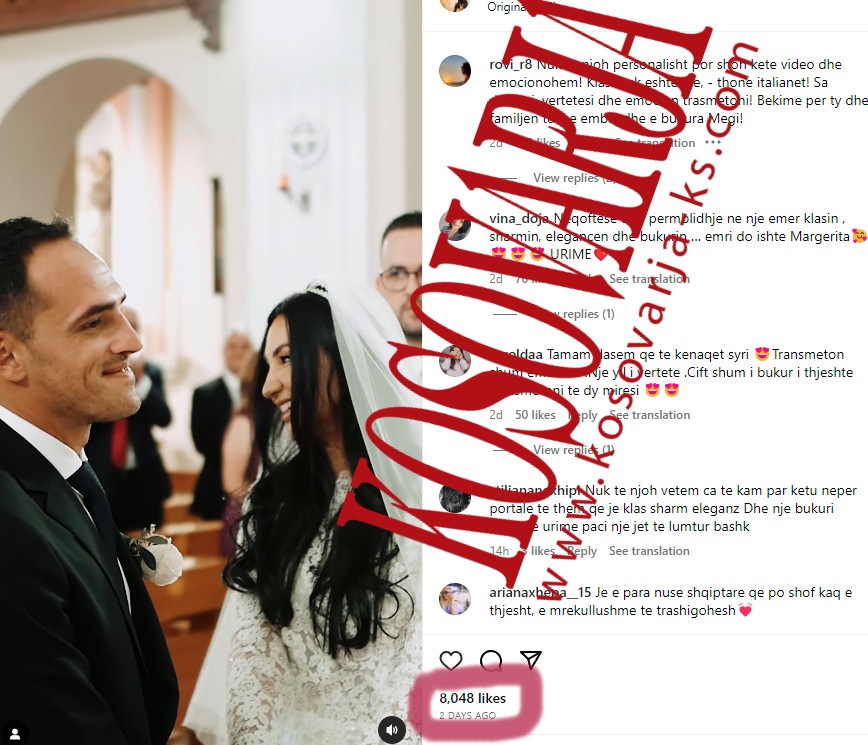Open vina_doja avatar

(455, 225)
